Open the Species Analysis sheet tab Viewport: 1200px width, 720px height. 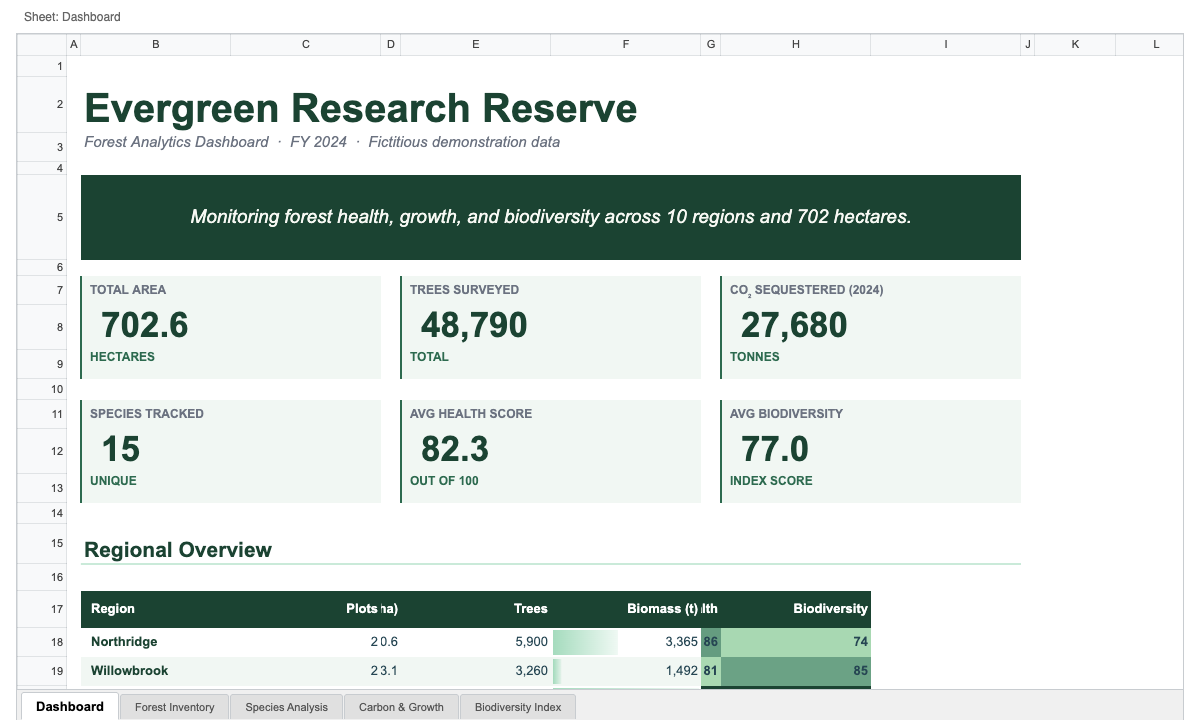pos(287,707)
